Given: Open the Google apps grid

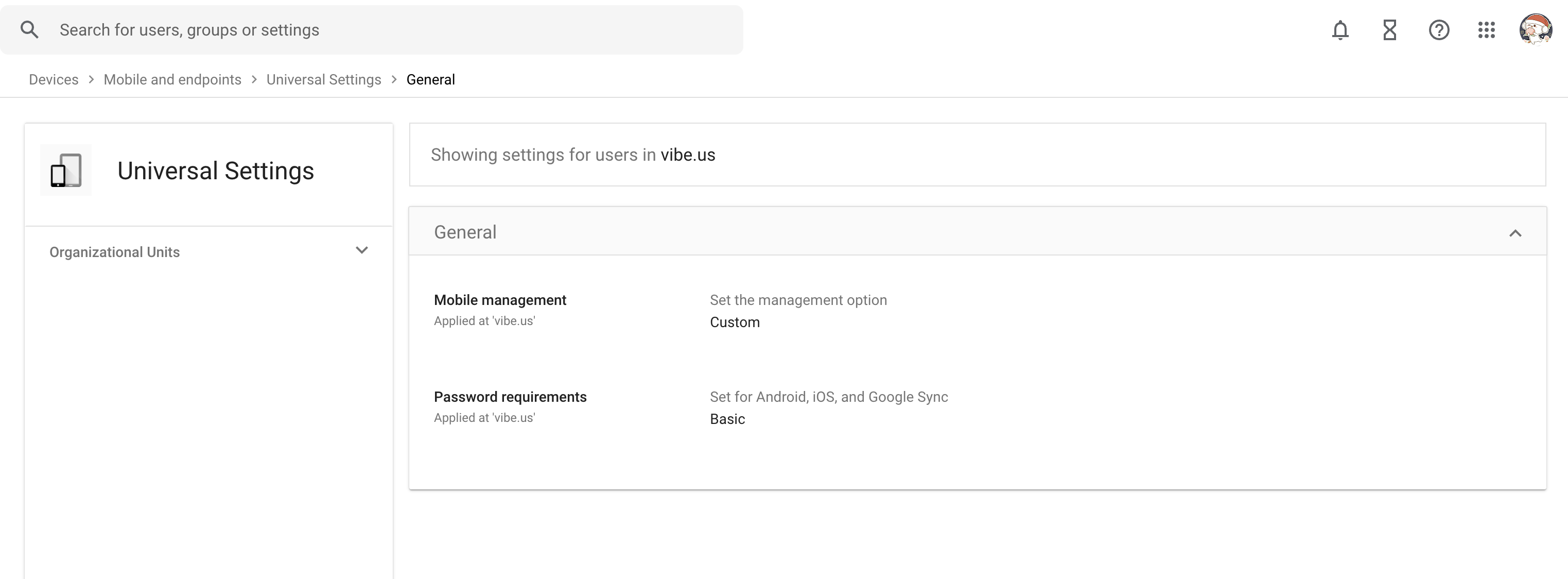Looking at the screenshot, I should (x=1487, y=30).
